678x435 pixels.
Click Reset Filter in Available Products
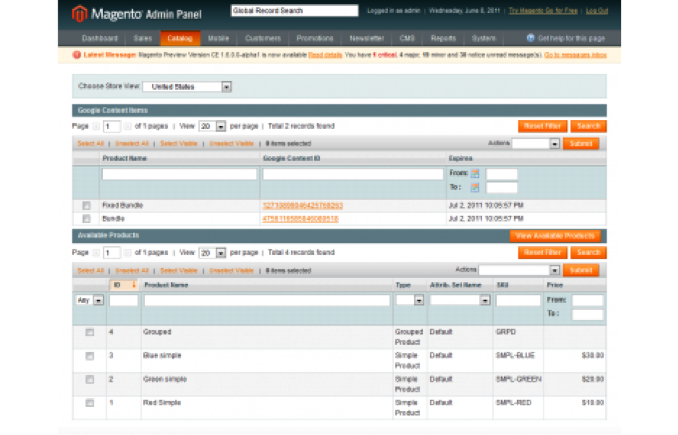pyautogui.click(x=543, y=253)
